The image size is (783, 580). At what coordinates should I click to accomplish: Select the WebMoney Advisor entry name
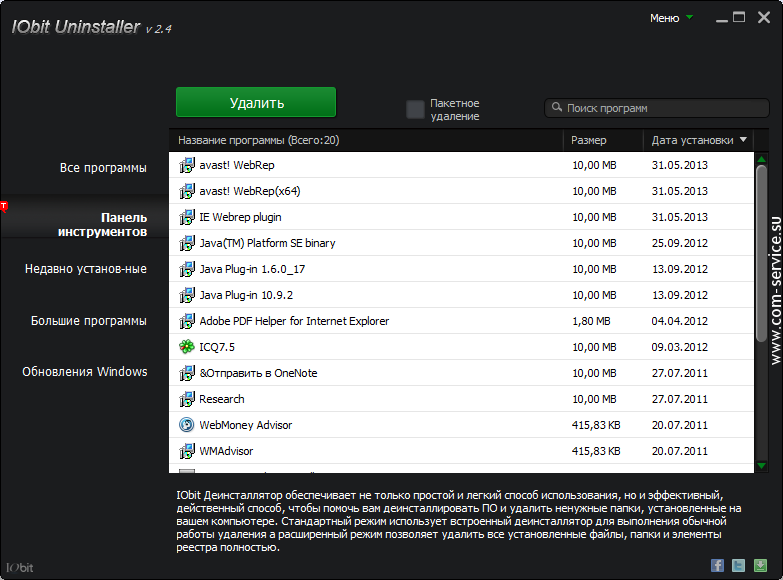pyautogui.click(x=246, y=425)
